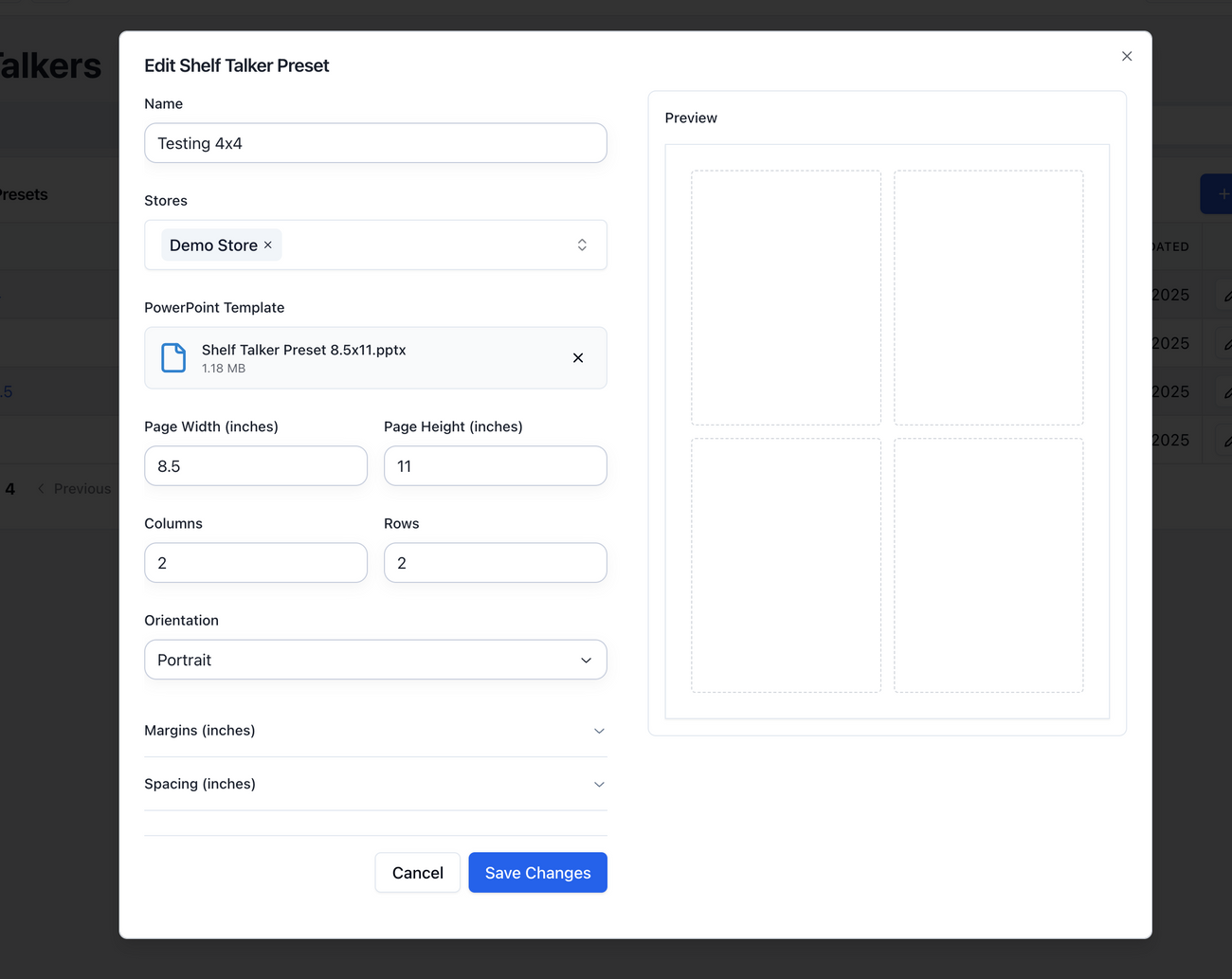This screenshot has width=1232, height=979.
Task: Remove the uploaded PowerPoint template file
Action: 577,358
